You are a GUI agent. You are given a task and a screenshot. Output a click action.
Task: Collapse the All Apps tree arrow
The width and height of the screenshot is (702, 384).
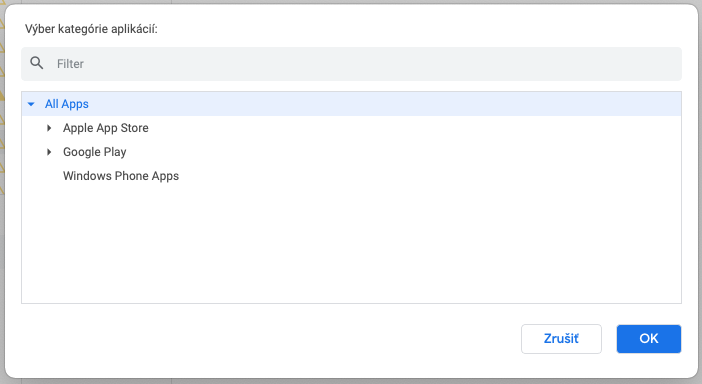pos(31,104)
